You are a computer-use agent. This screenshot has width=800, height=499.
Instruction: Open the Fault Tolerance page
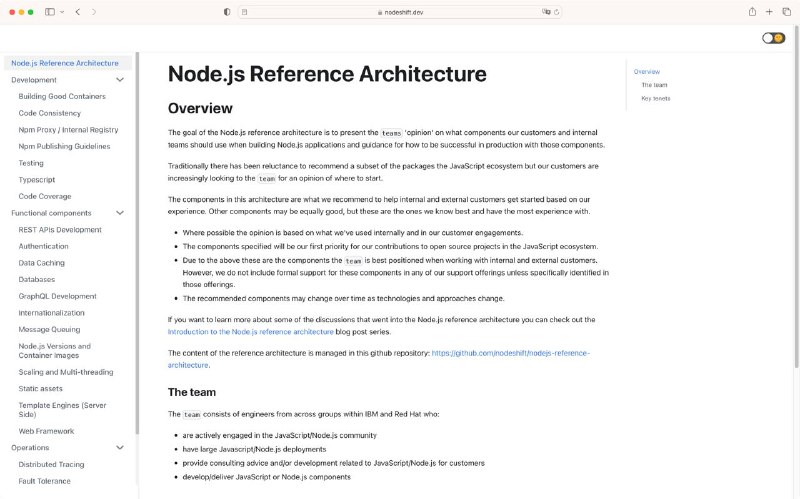(44, 481)
